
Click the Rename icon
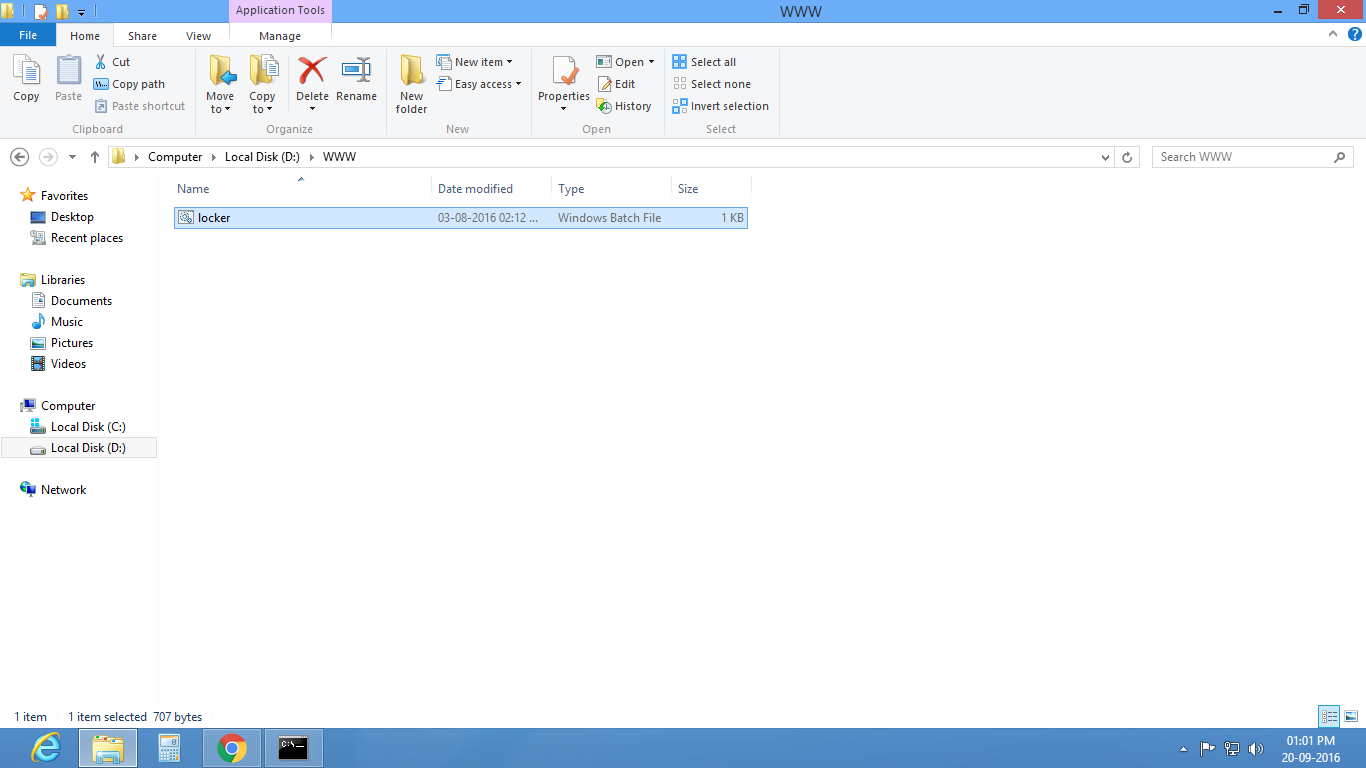tap(357, 80)
